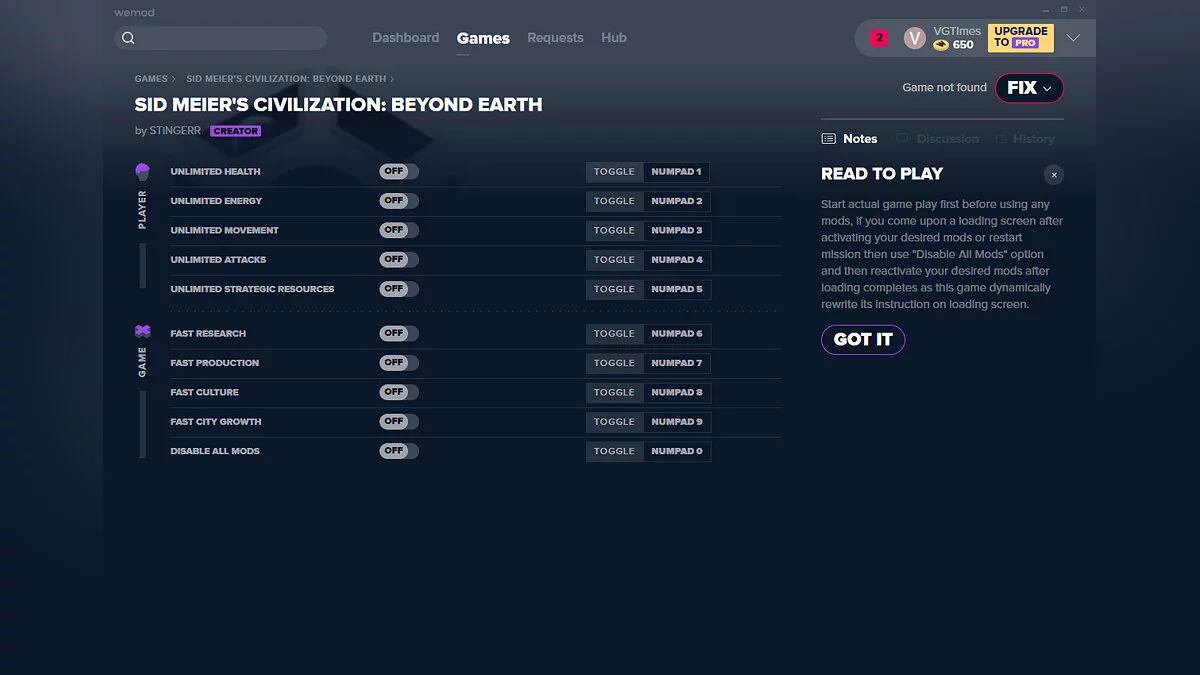
Task: Click the Discussion speech bubble icon
Action: tap(902, 139)
